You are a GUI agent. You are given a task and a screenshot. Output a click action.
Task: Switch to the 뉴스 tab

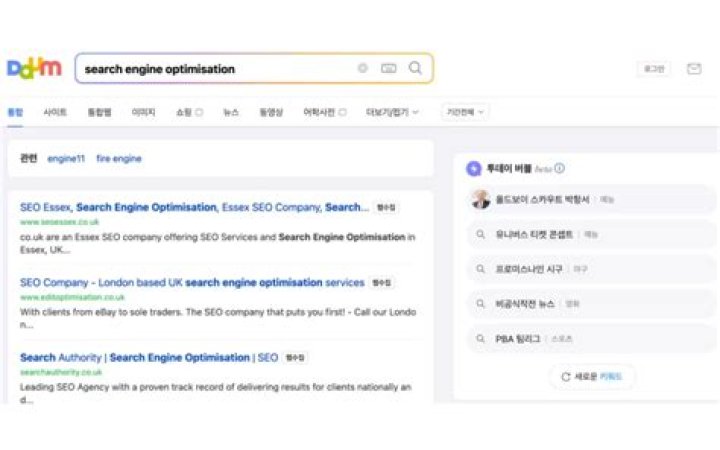(x=231, y=112)
